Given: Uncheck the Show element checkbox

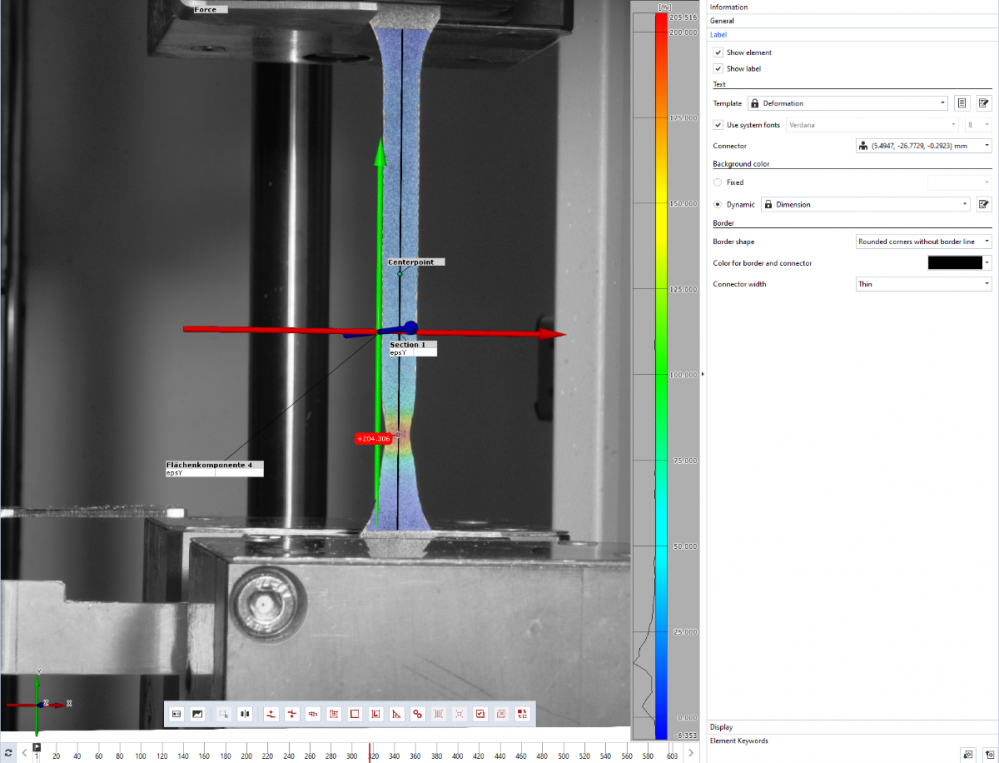Looking at the screenshot, I should 718,52.
